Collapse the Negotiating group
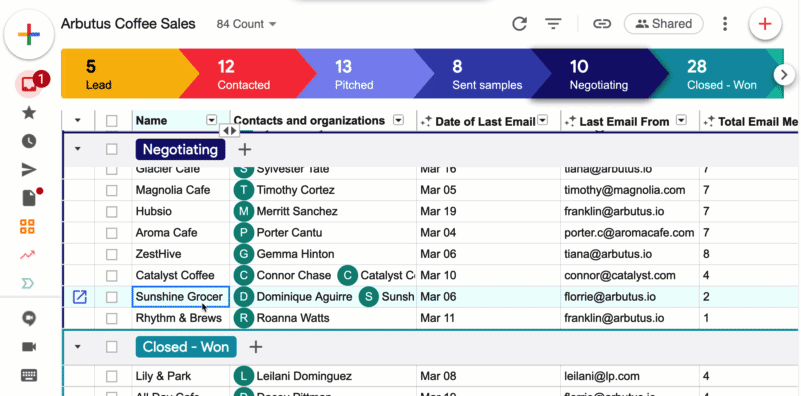This screenshot has width=801, height=396. pos(78,149)
